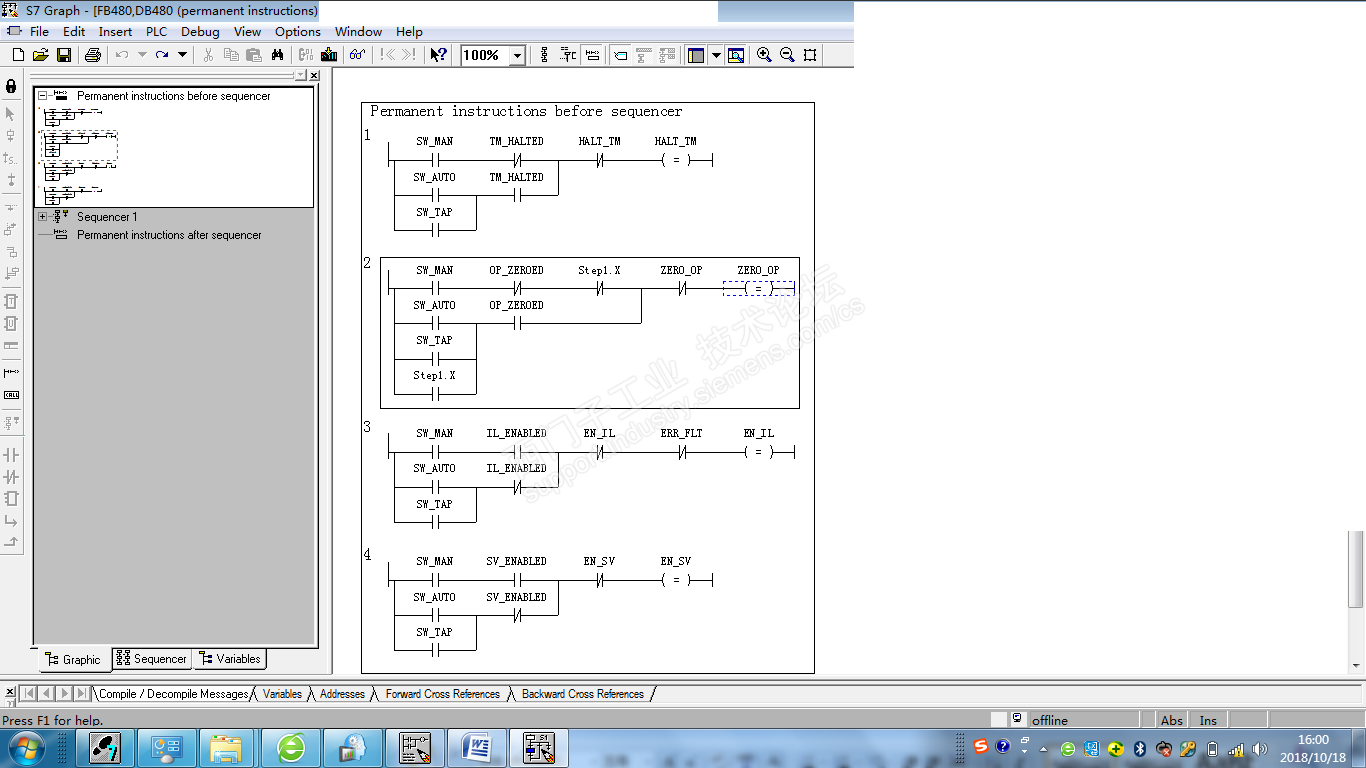The width and height of the screenshot is (1366, 768).
Task: Open the 100% zoom dropdown
Action: click(517, 56)
